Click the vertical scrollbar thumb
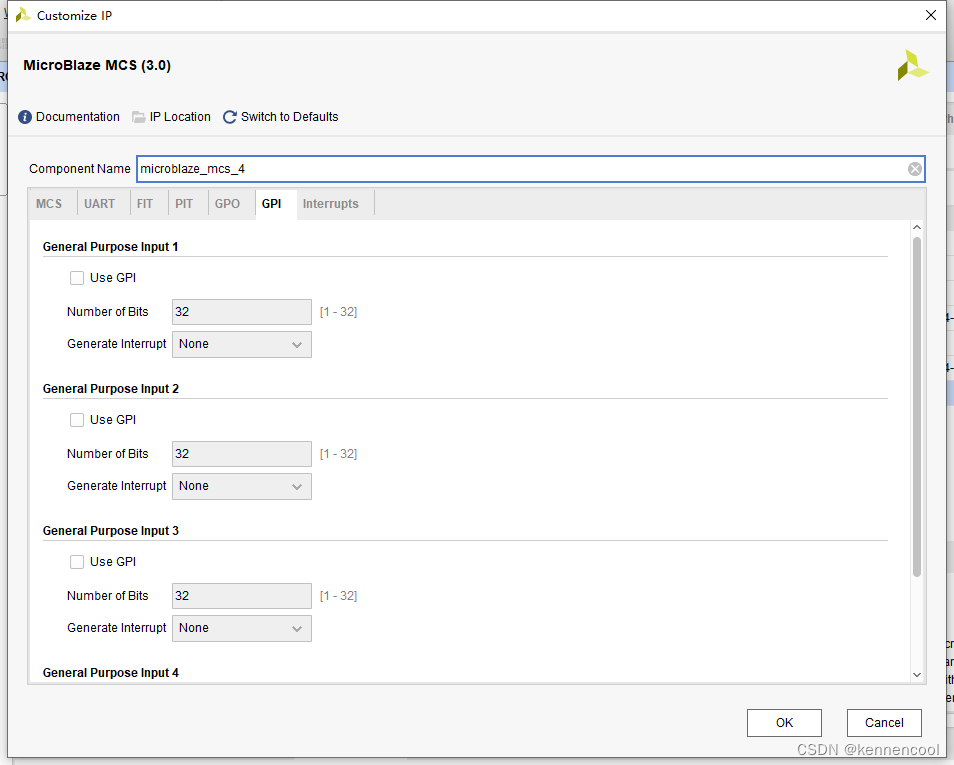 pos(917,407)
